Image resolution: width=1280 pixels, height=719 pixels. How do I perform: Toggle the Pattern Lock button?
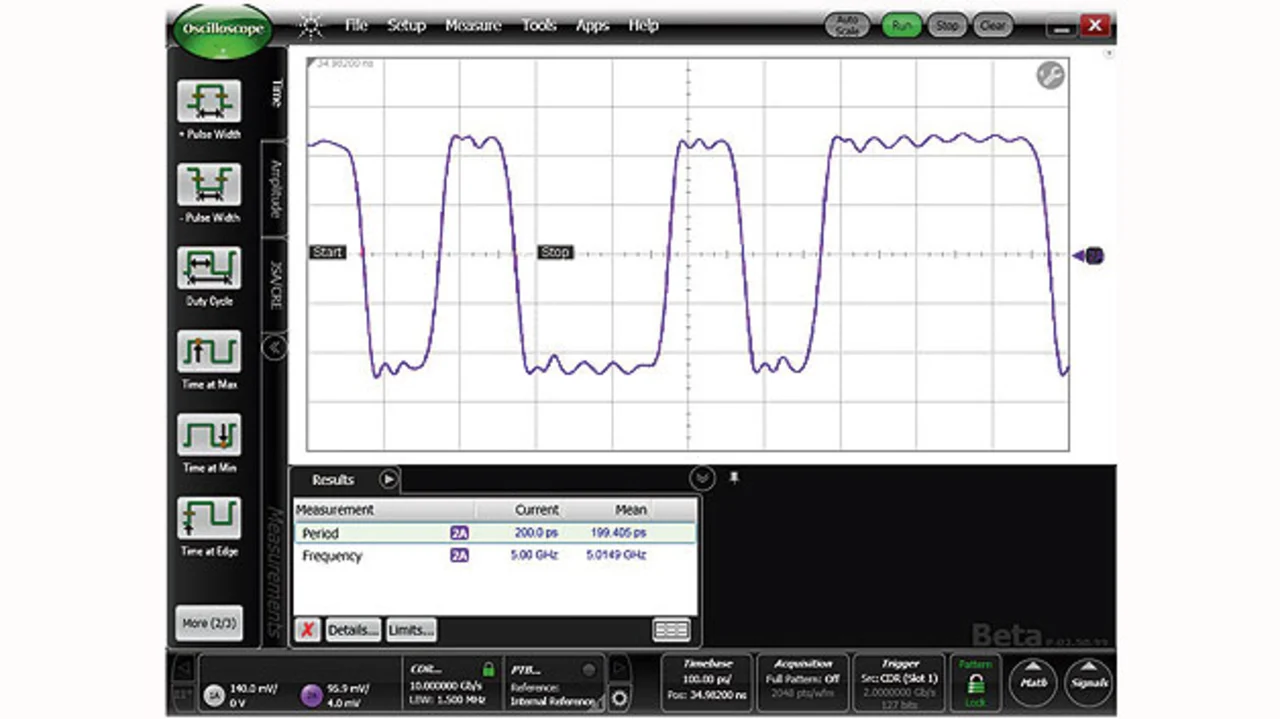[x=975, y=682]
